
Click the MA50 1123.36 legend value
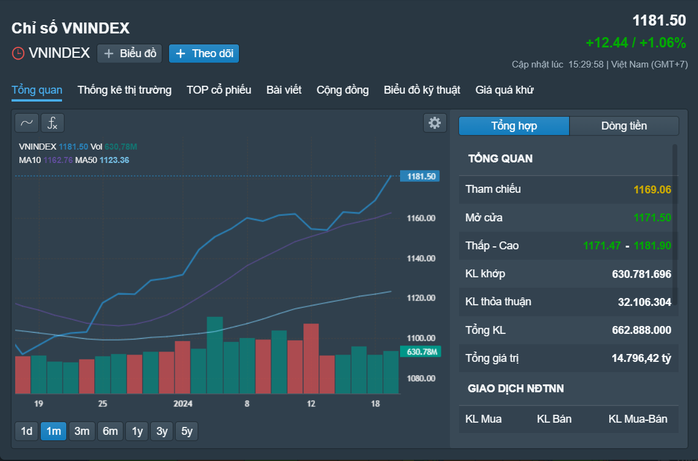click(x=114, y=160)
